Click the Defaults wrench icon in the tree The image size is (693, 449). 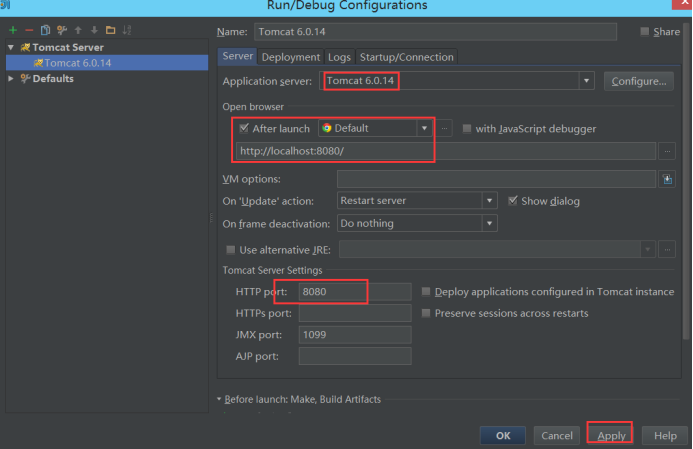click(25, 79)
